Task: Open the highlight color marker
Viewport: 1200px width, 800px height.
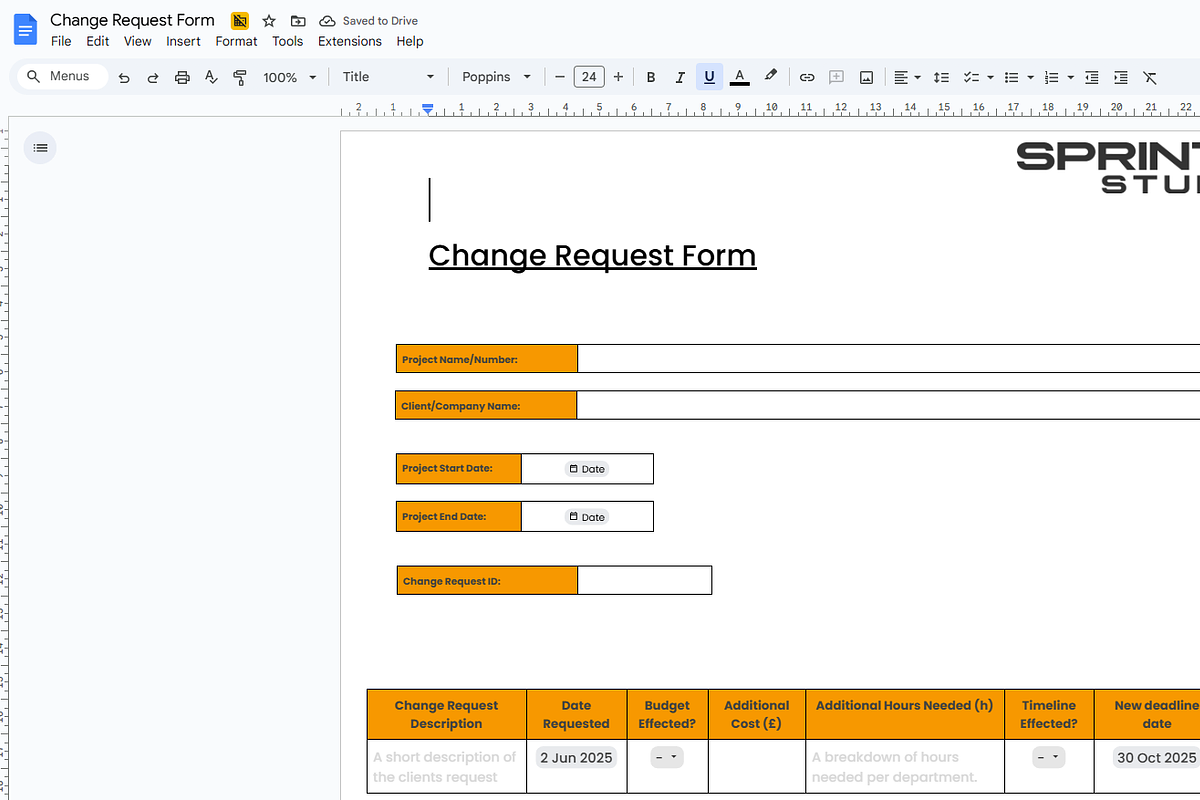Action: (770, 76)
